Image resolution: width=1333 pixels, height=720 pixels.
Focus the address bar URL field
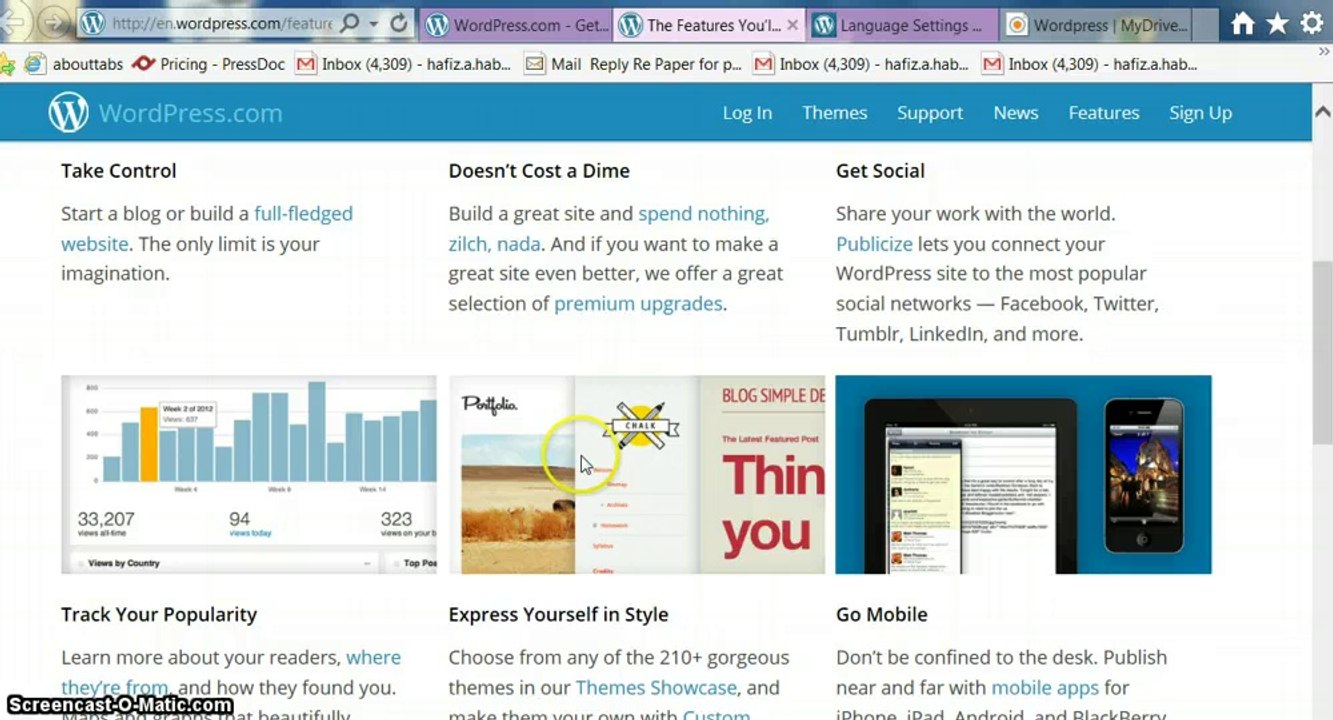click(x=221, y=24)
